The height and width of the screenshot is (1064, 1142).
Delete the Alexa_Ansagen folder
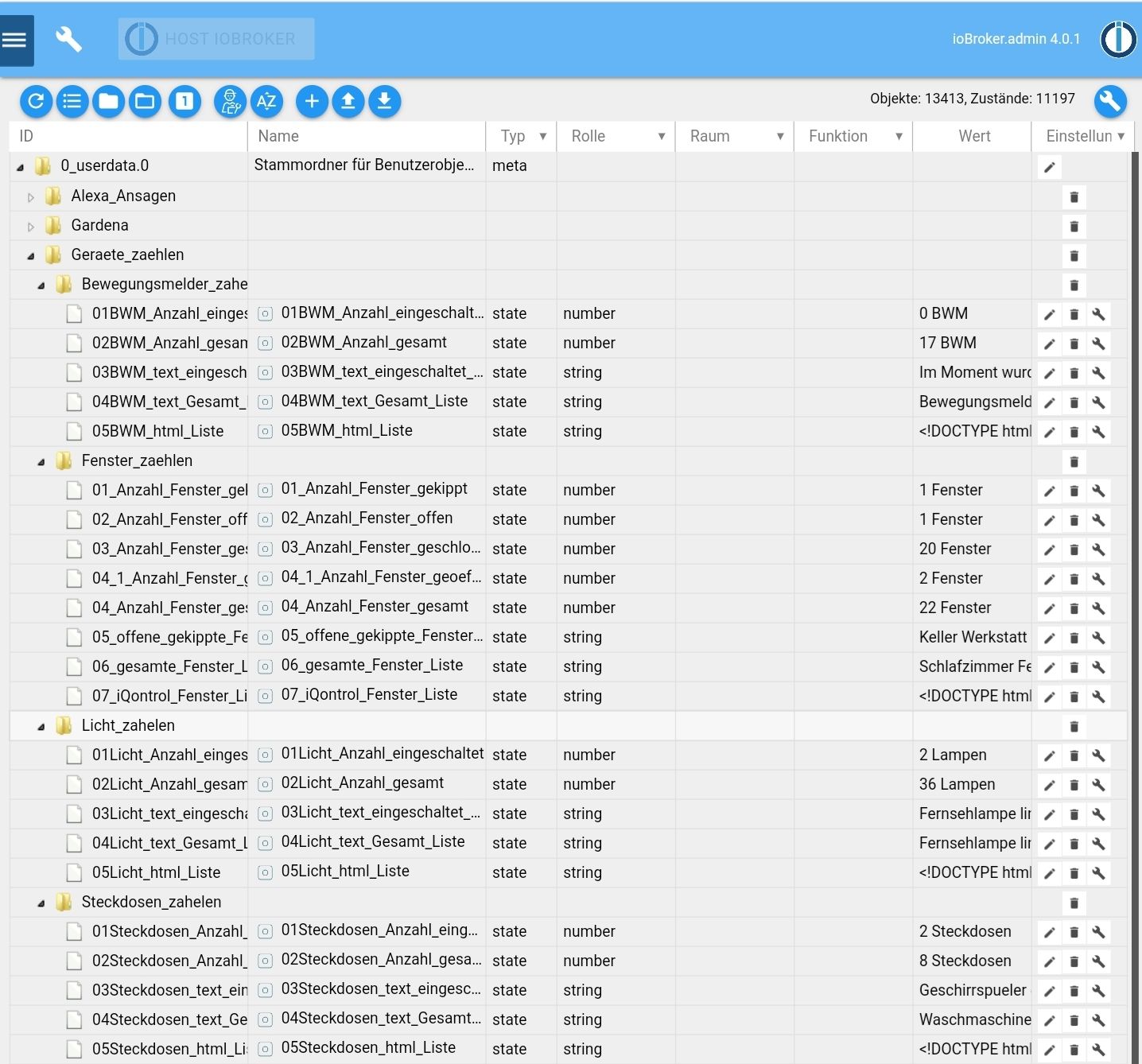[1074, 196]
